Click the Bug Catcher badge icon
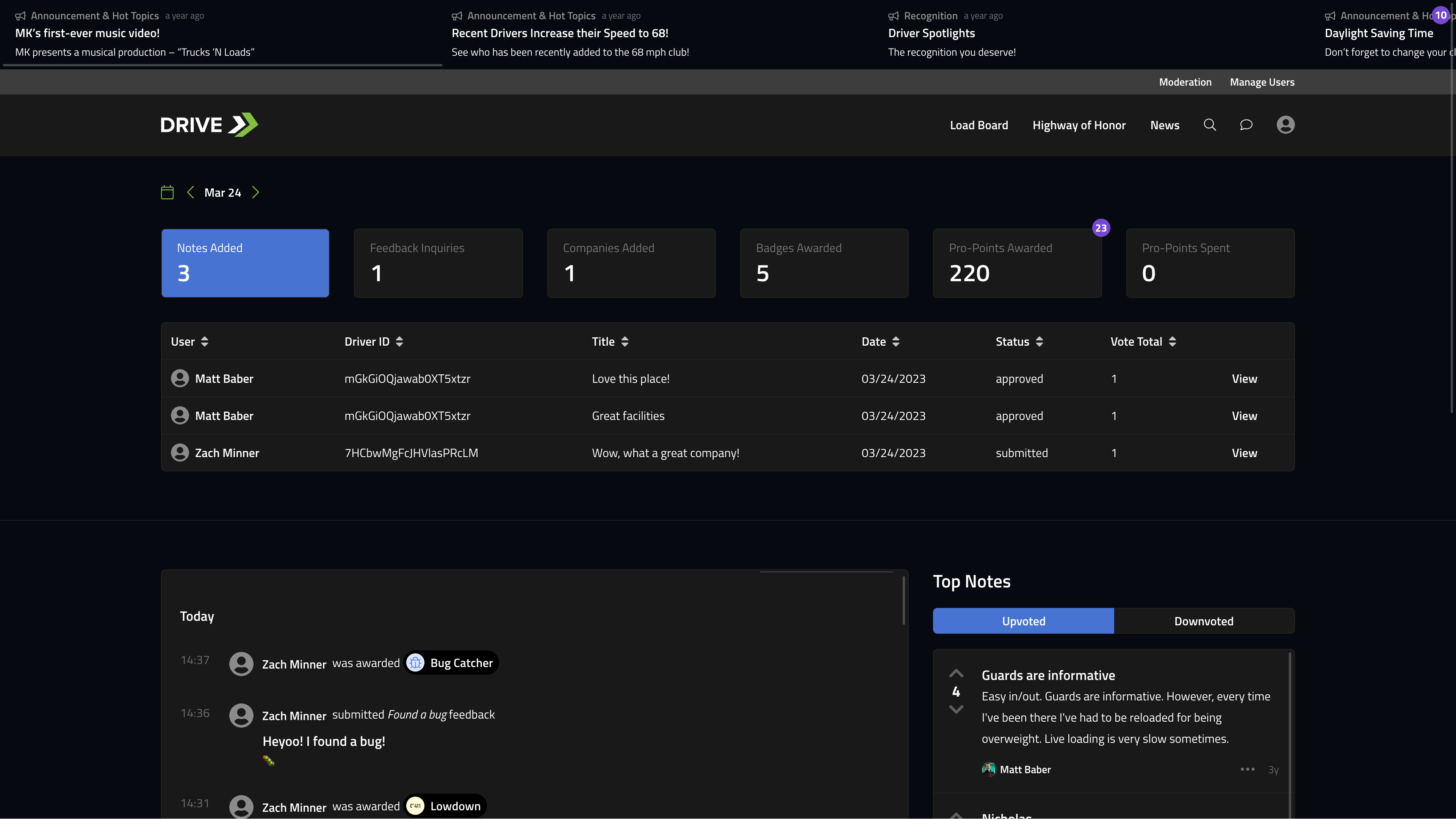Viewport: 1456px width, 819px height. click(415, 662)
